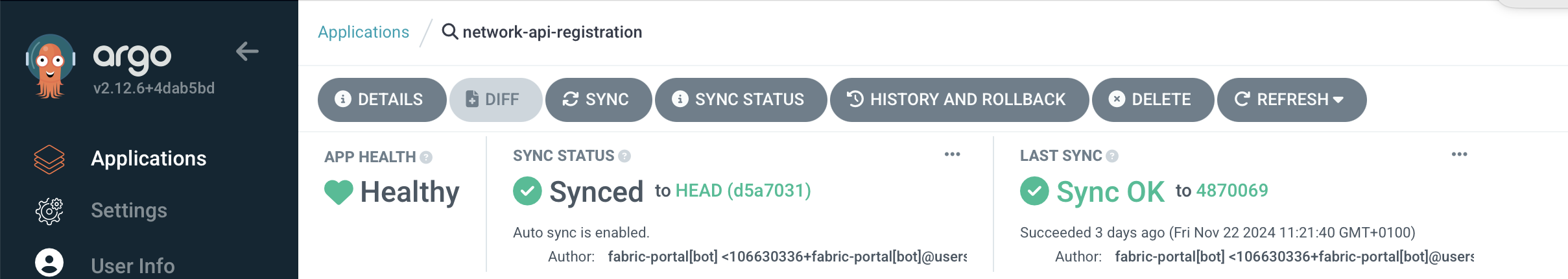Click the Details button
Viewport: 1568px width, 279px height.
click(x=381, y=100)
